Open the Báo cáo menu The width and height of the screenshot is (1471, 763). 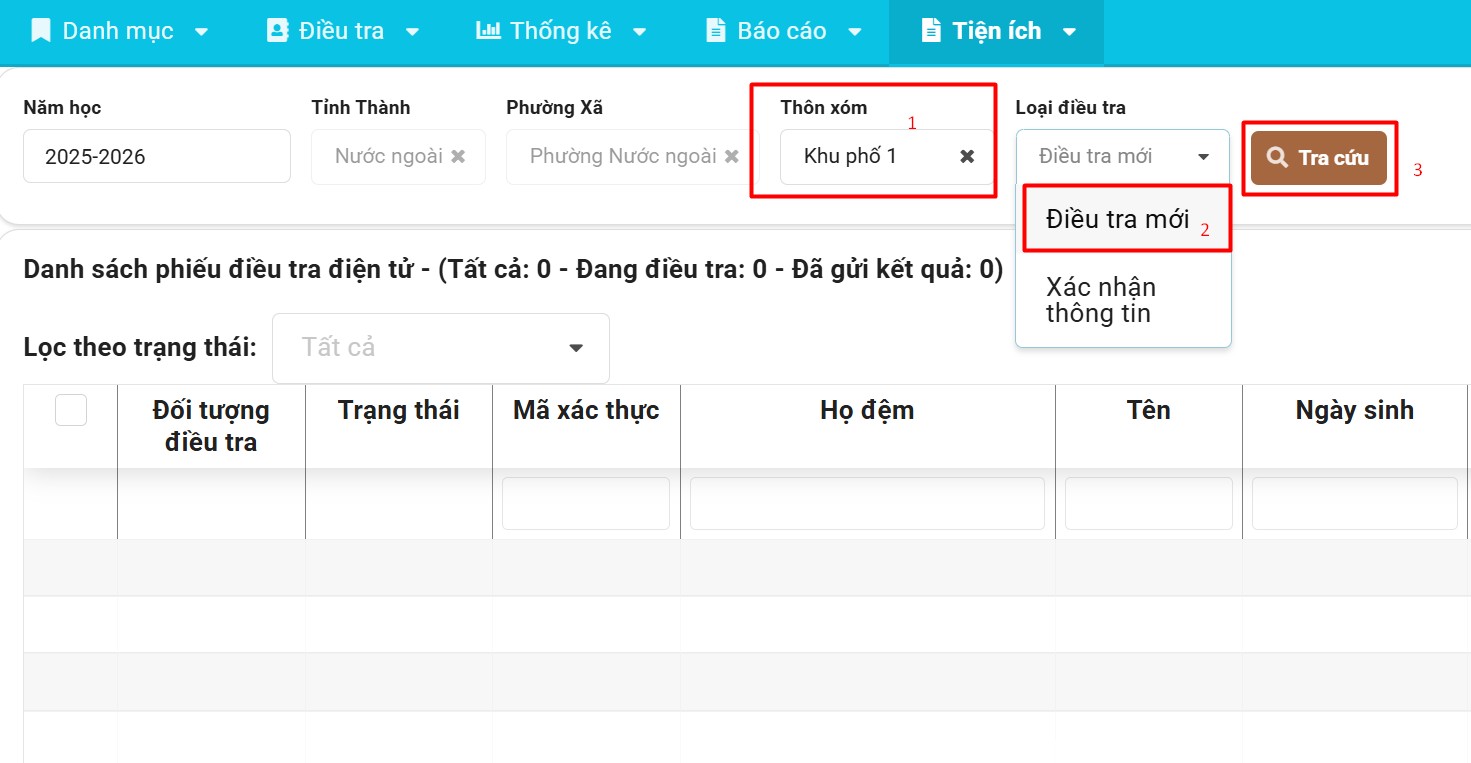(x=783, y=31)
